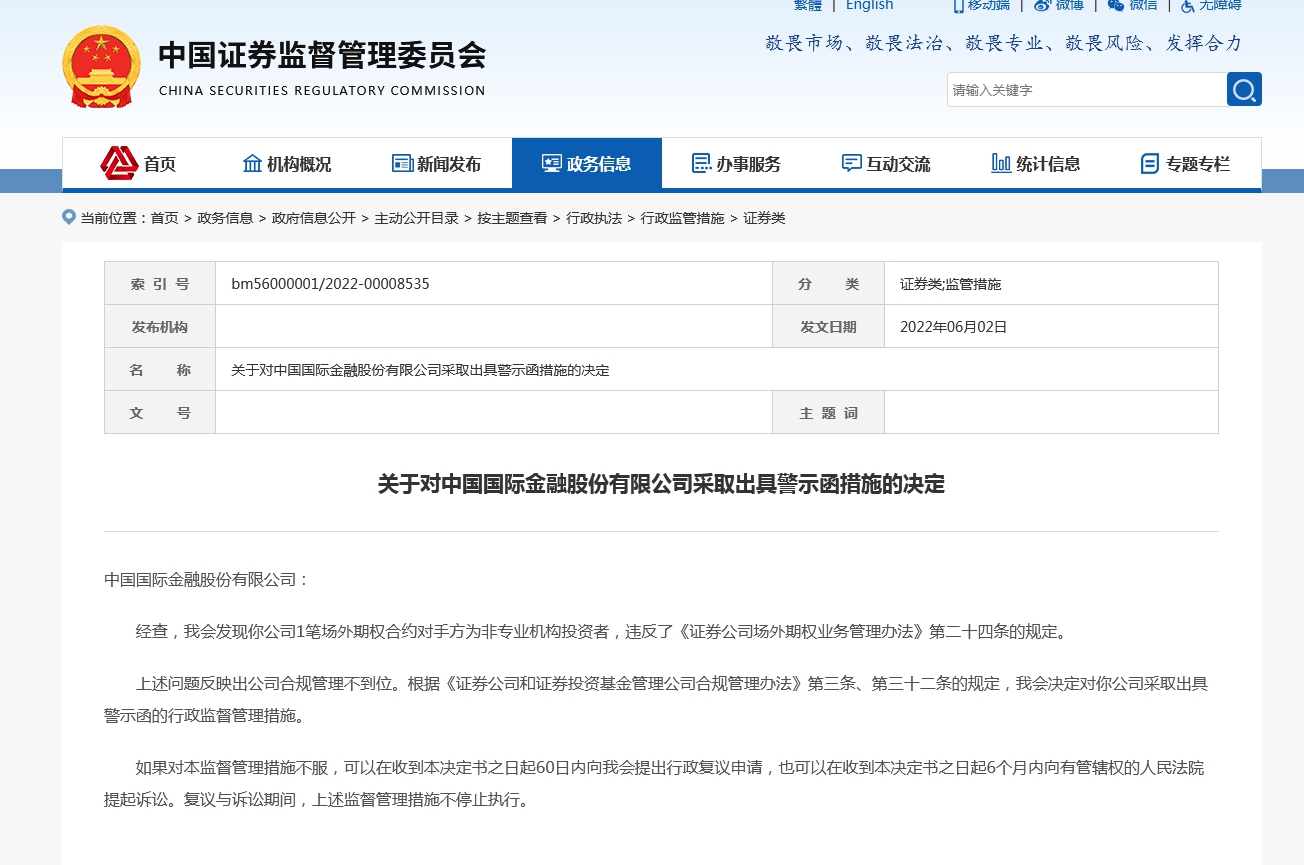Click the WeChat icon in top bar
1304x865 pixels.
pyautogui.click(x=1116, y=5)
